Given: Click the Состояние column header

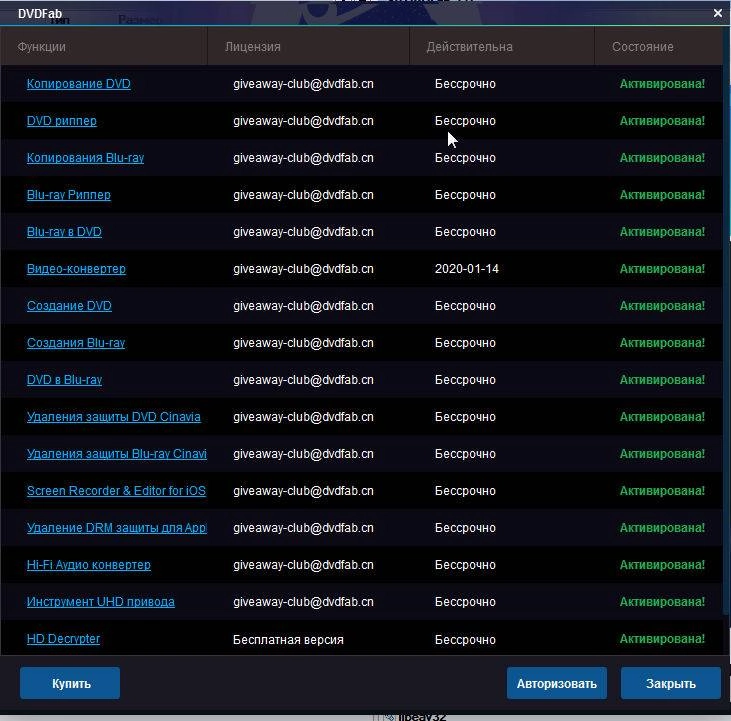Looking at the screenshot, I should [x=658, y=47].
